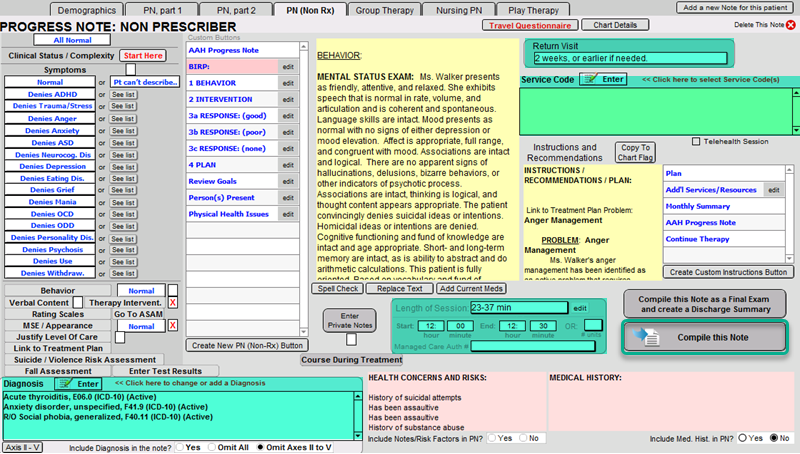800x454 pixels.
Task: Check the box beside Behavior Normal
Action: (x=173, y=290)
